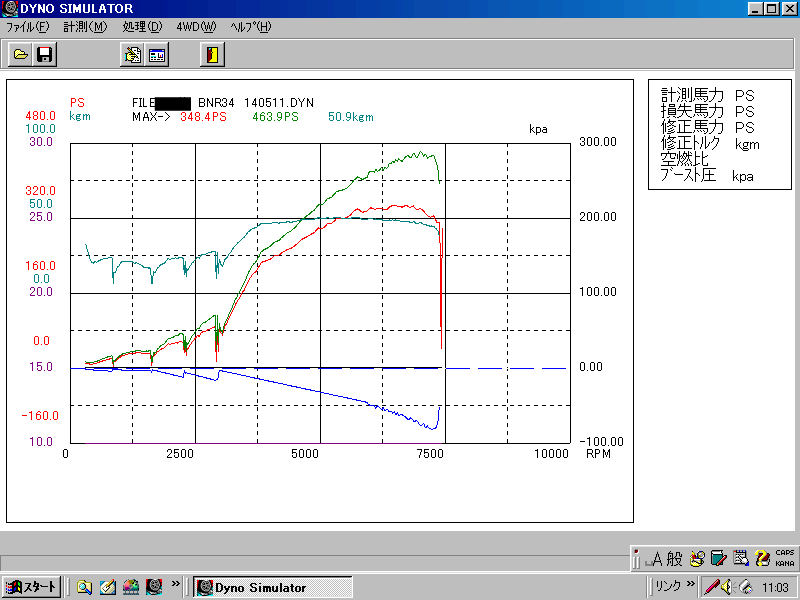Click the exit door toolbar icon
This screenshot has width=800, height=600.
coord(211,55)
